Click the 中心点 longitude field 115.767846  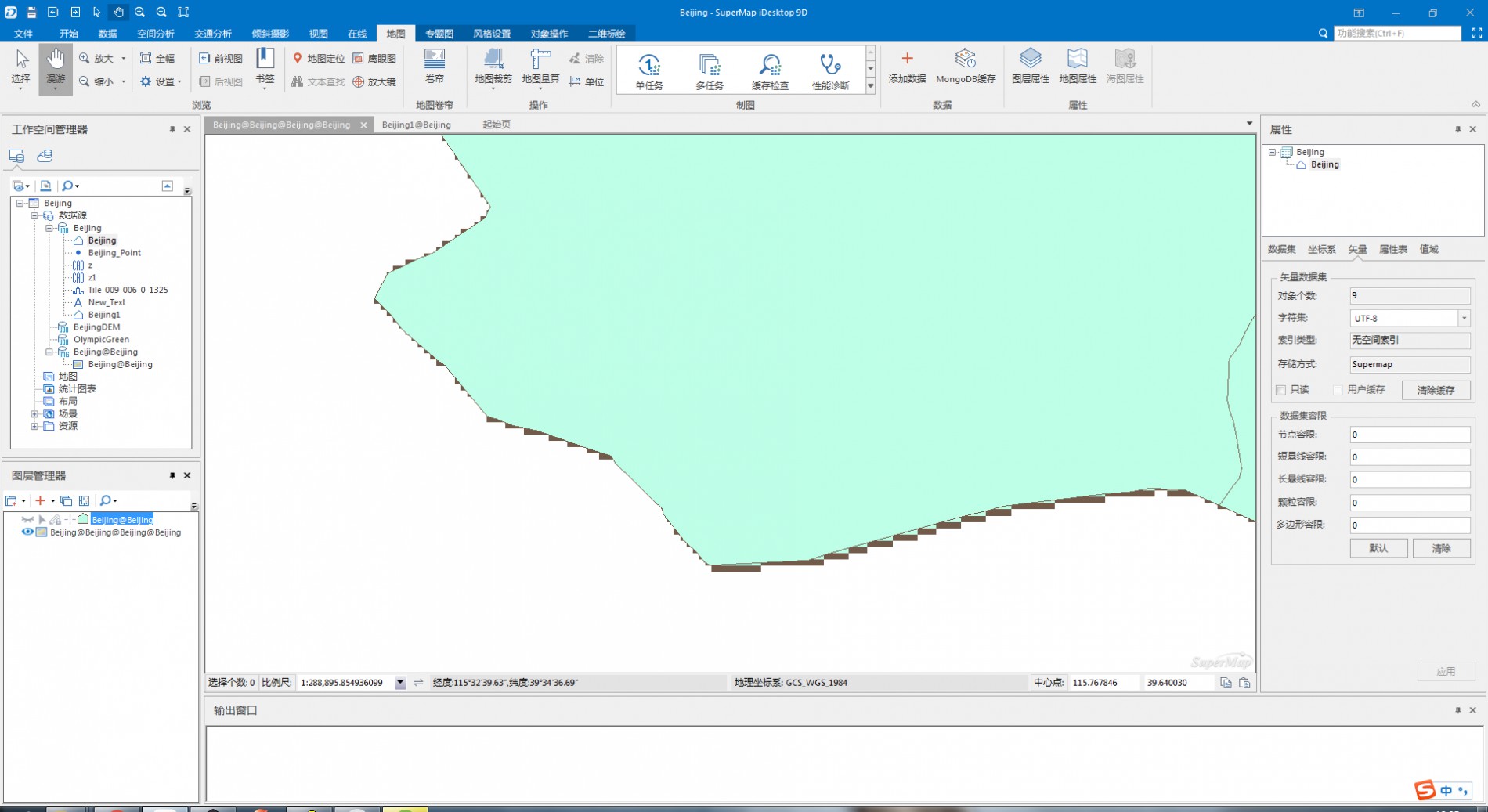[1103, 683]
